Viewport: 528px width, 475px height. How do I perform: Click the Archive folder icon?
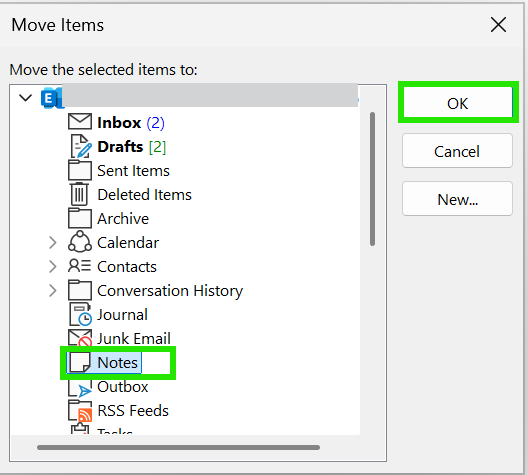(x=80, y=218)
